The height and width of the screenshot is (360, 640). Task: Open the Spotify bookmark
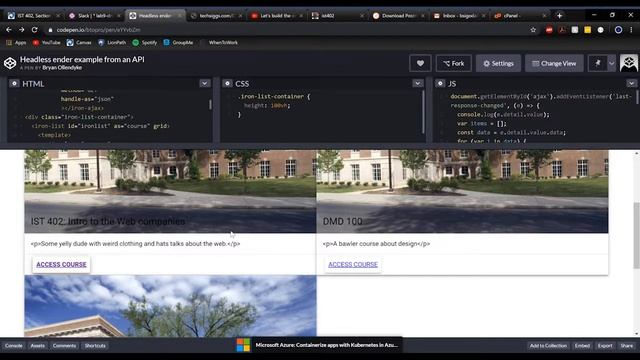pyautogui.click(x=144, y=42)
